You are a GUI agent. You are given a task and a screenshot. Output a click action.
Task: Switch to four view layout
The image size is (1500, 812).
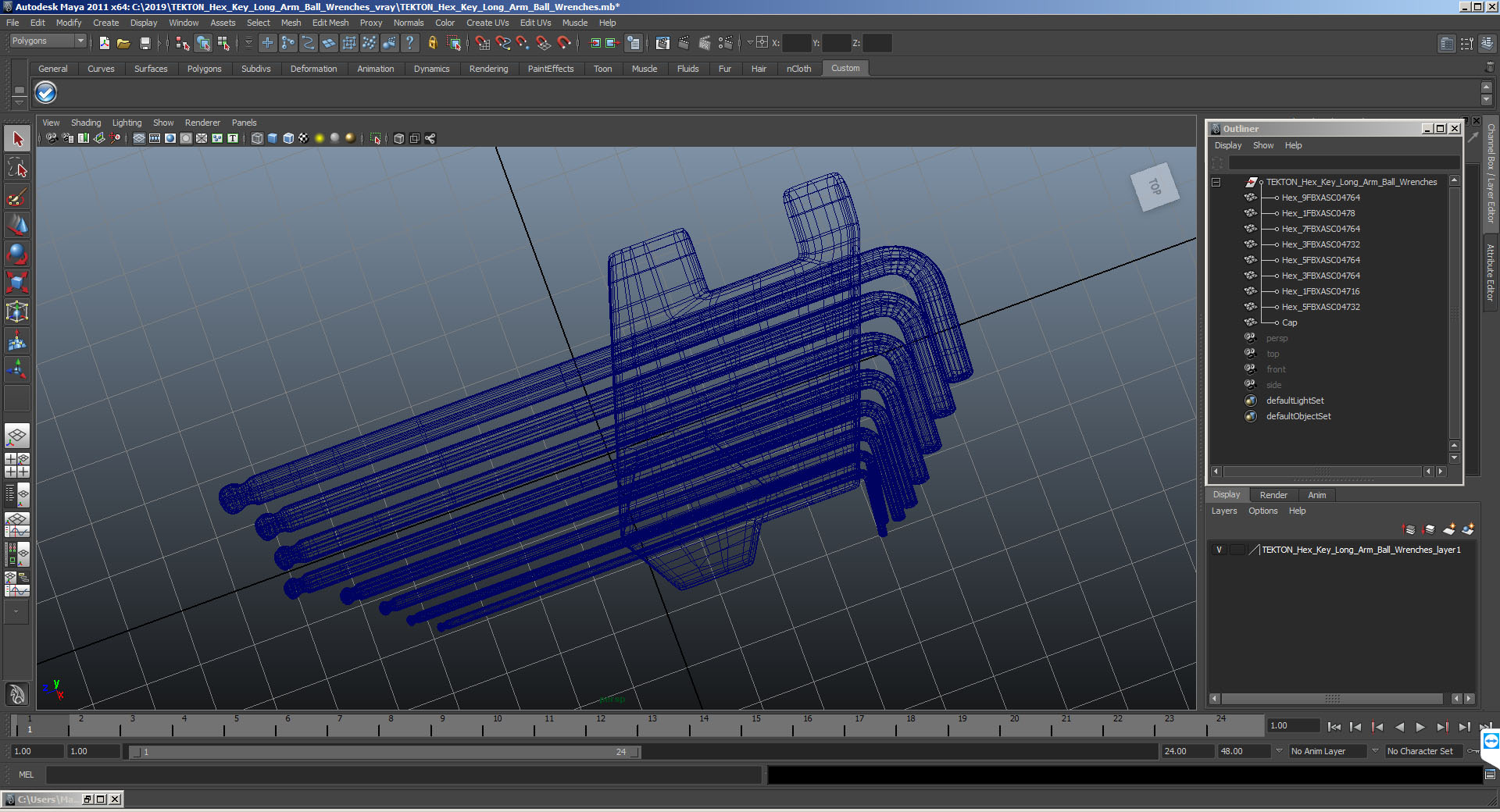tap(17, 465)
